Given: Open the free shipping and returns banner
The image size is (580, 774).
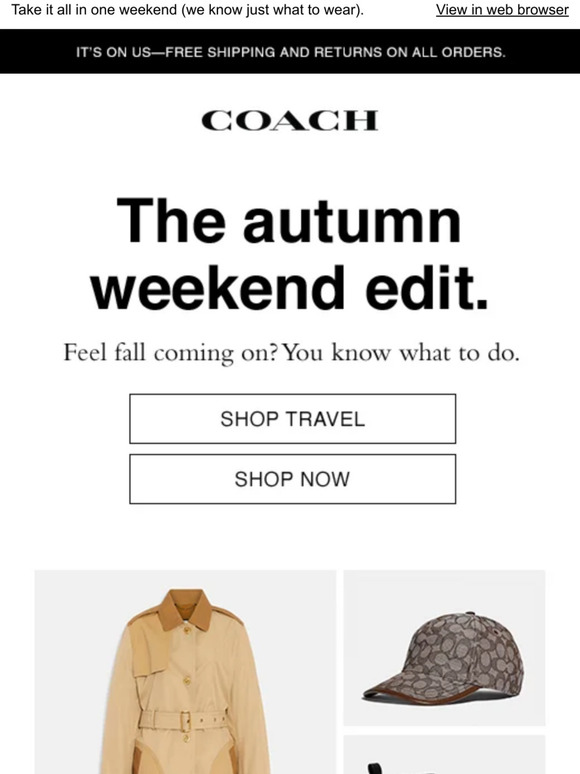Looking at the screenshot, I should click(290, 52).
